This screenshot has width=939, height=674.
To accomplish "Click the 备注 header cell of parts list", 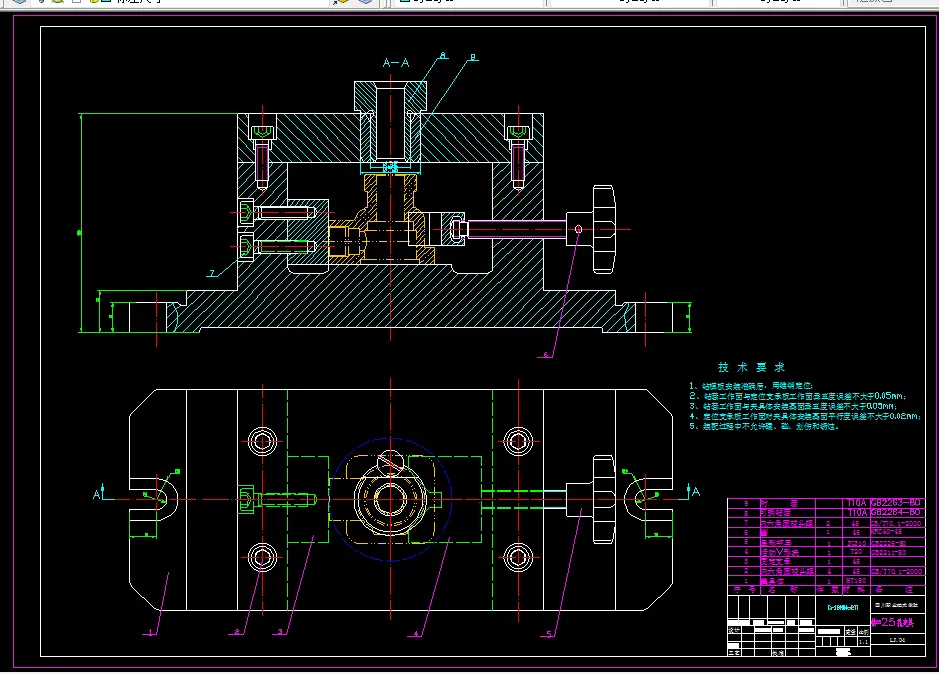I will click(896, 590).
